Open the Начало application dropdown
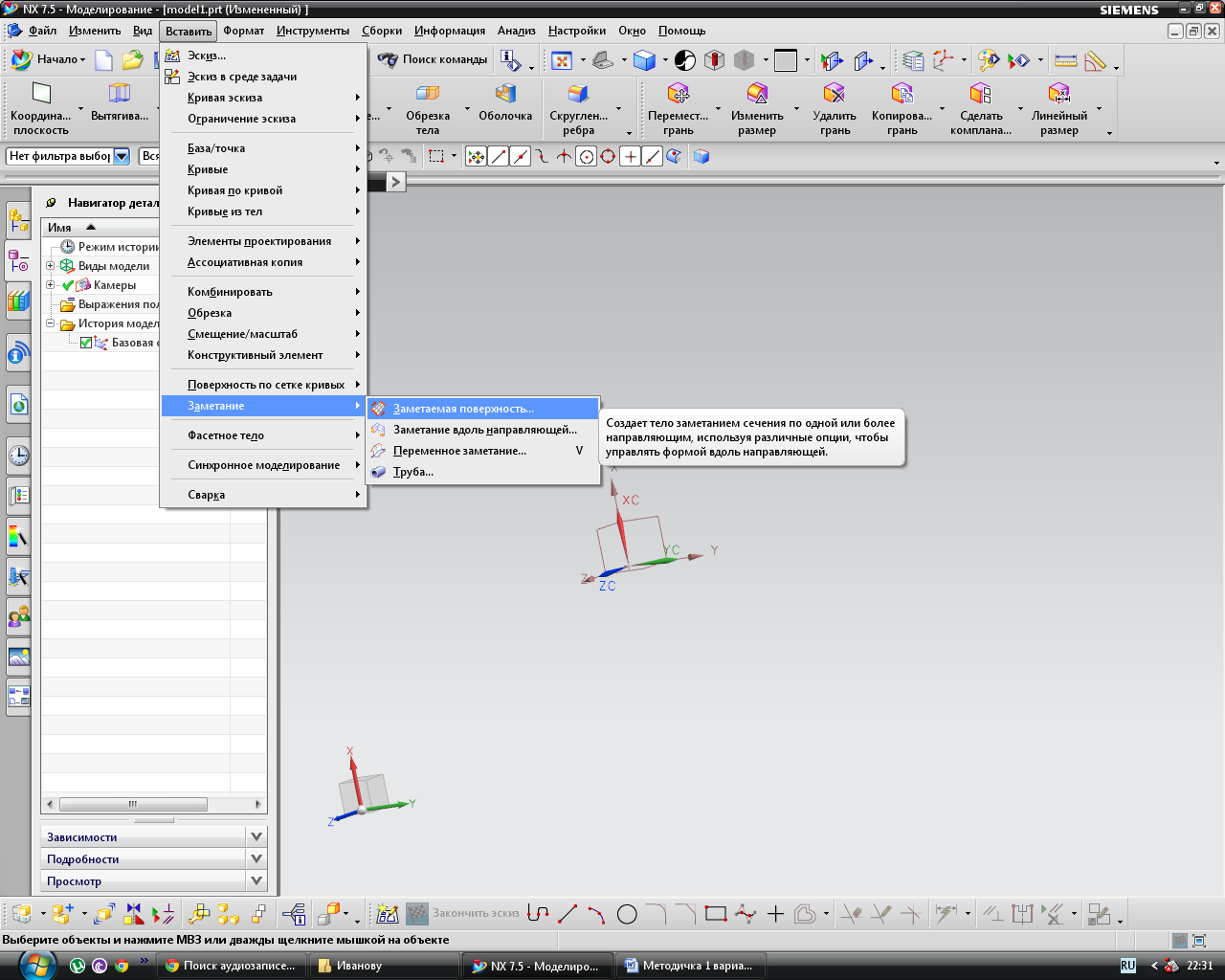Screen dimensions: 1225x980 coord(49,59)
